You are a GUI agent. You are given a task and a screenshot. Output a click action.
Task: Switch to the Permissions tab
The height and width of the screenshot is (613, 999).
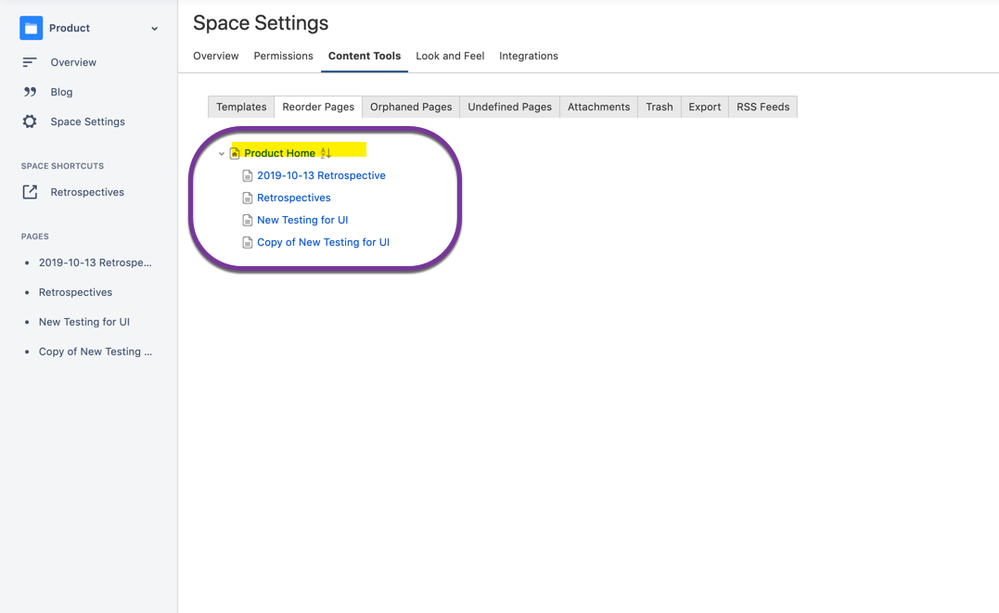point(283,56)
